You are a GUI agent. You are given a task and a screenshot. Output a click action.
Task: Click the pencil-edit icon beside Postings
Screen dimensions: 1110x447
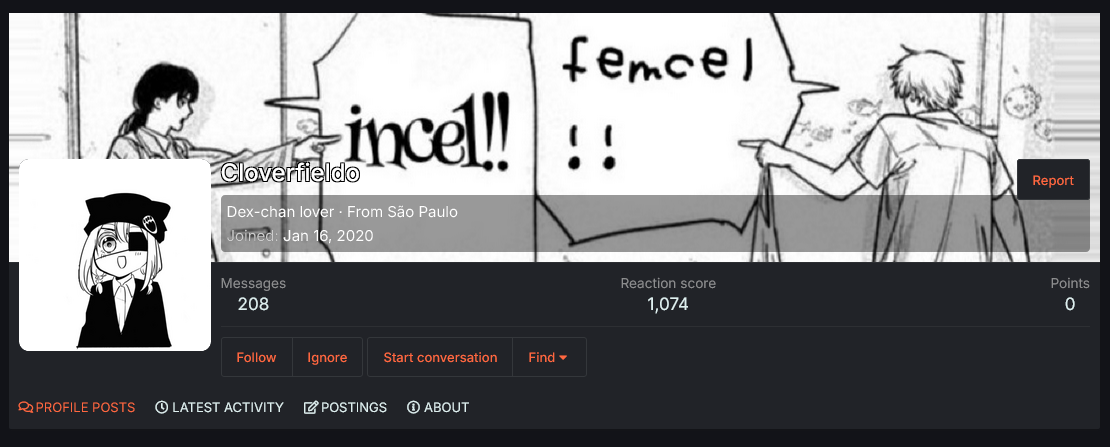coord(311,407)
